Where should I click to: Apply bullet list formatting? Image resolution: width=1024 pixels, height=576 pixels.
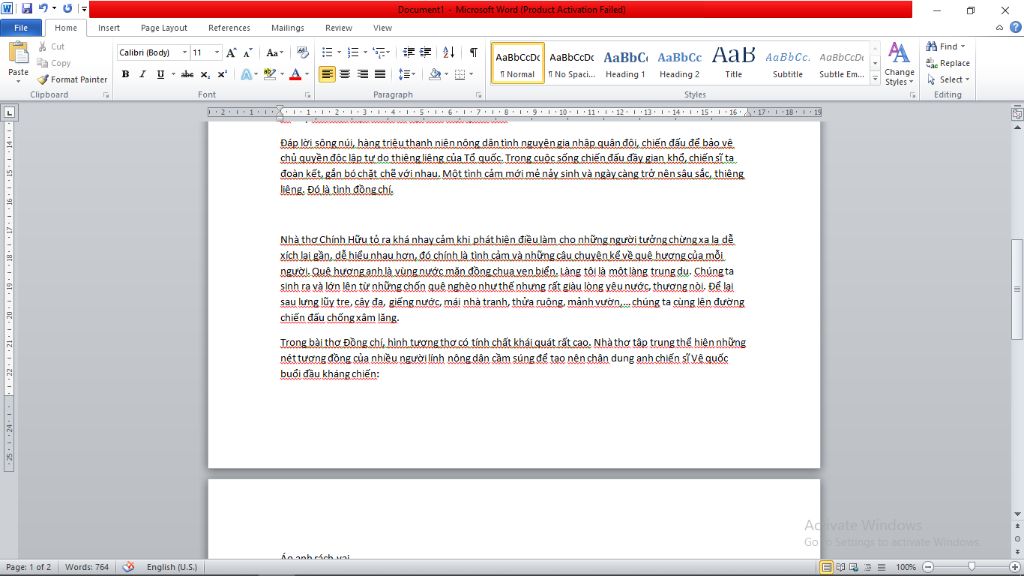pyautogui.click(x=327, y=52)
